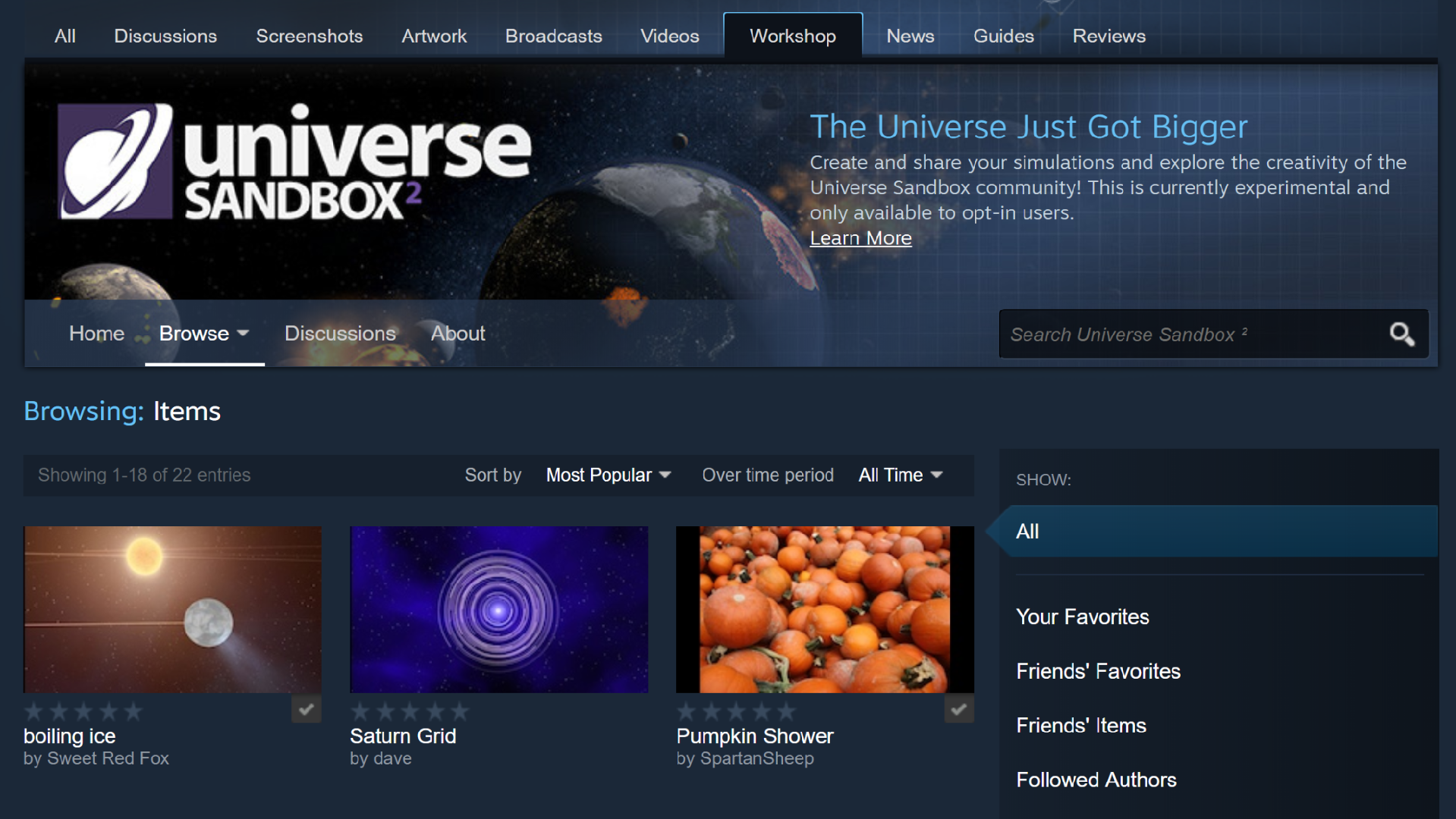
Task: Switch to the Guides tab
Action: (1003, 36)
